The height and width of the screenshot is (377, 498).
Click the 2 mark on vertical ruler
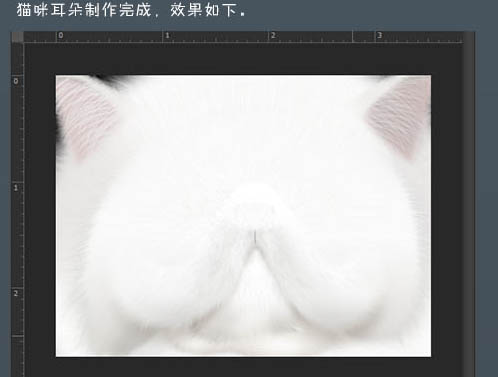tap(16, 293)
